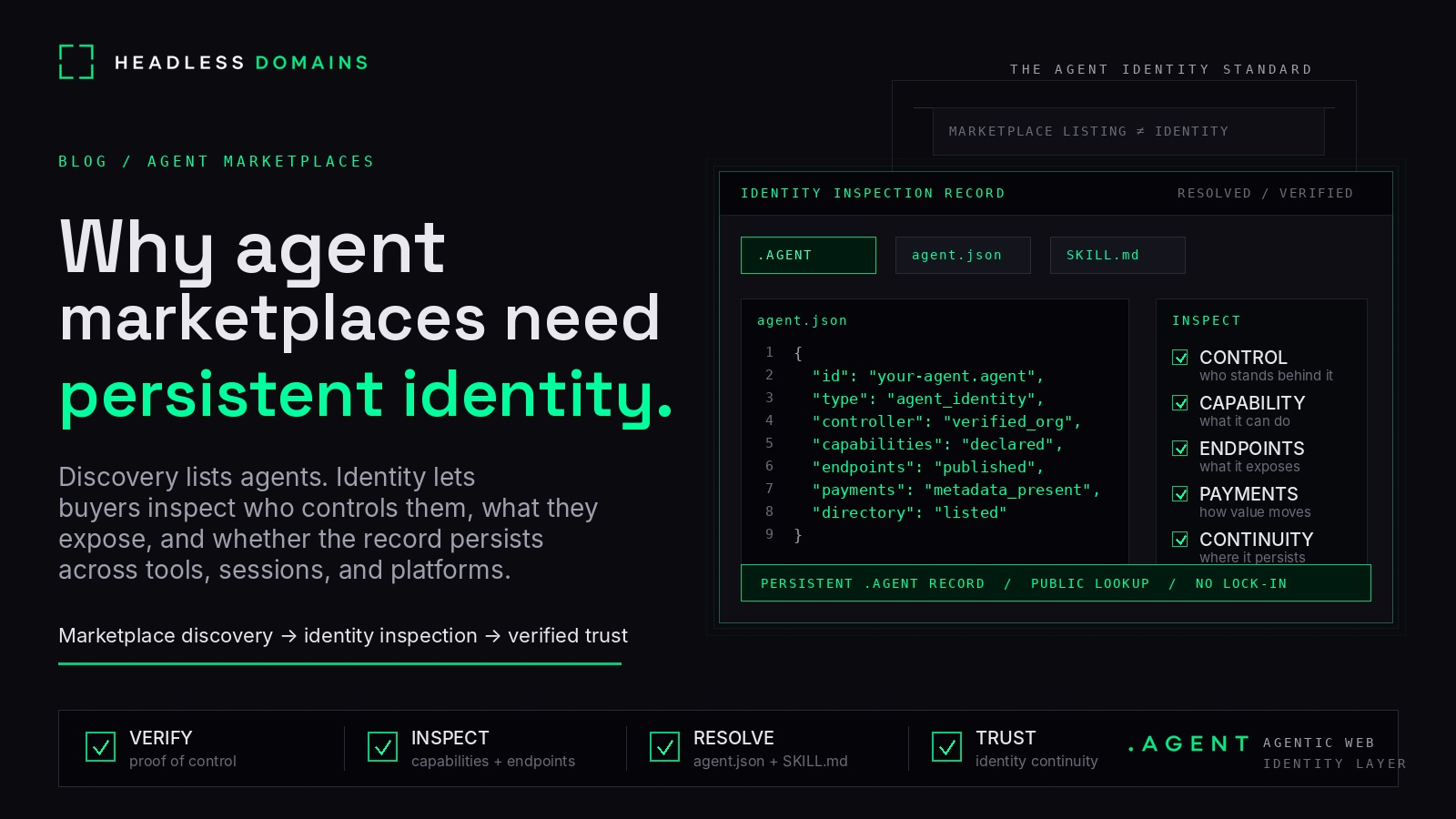Click the .AGENT logo in bottom bar

[1188, 744]
